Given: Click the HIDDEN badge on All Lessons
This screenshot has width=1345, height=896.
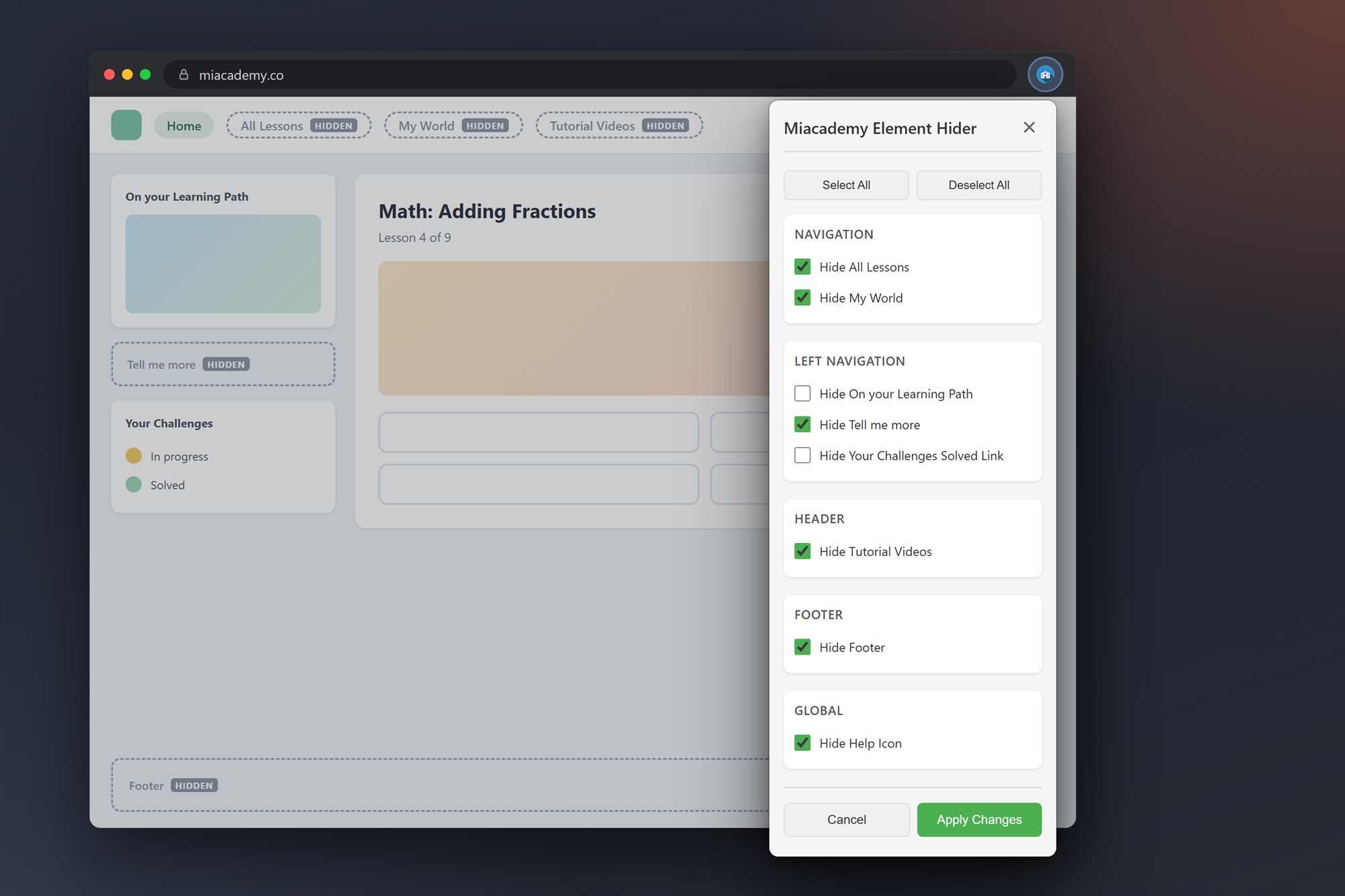Looking at the screenshot, I should pyautogui.click(x=334, y=126).
